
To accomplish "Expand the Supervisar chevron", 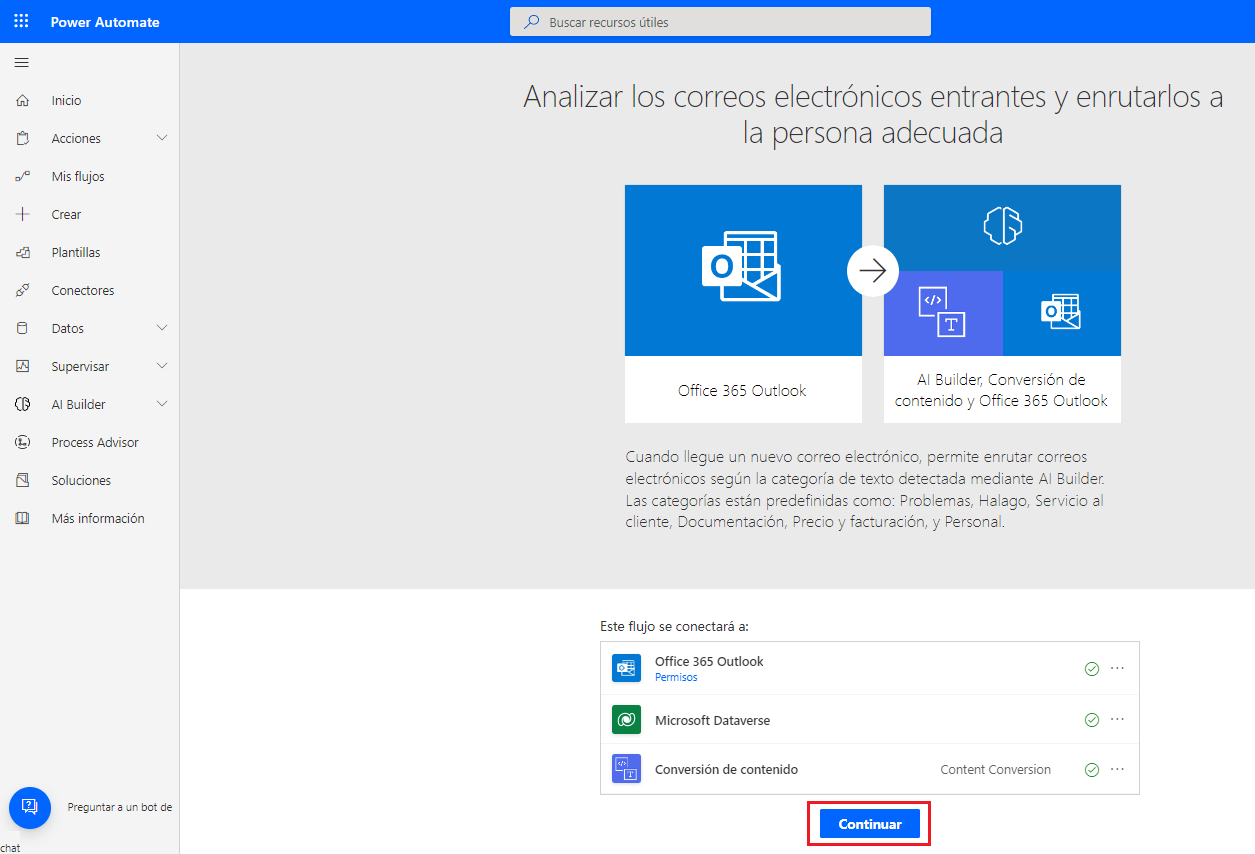I will [162, 366].
